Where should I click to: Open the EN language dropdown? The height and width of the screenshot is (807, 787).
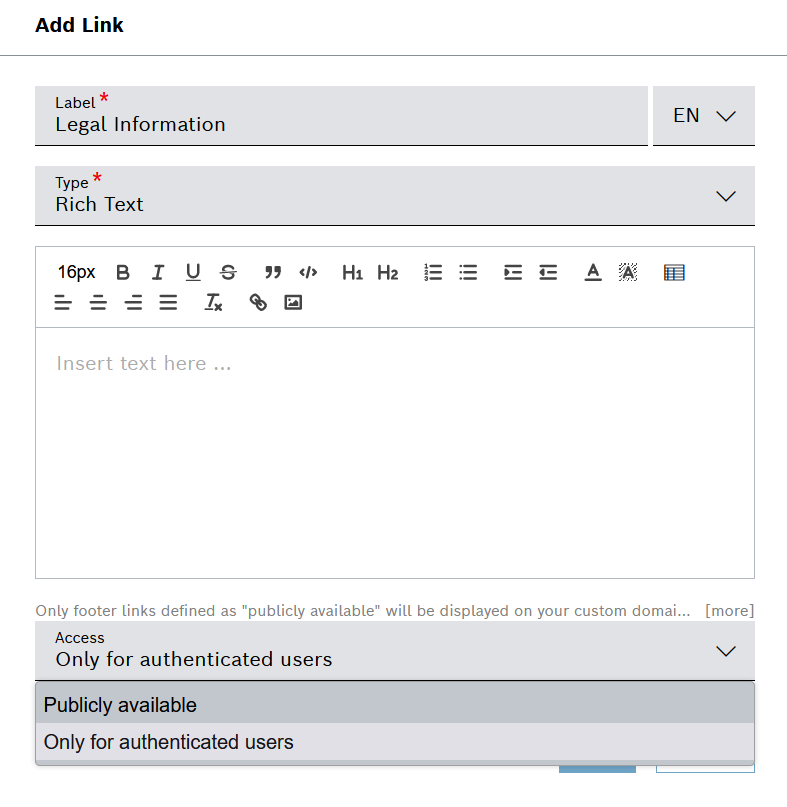(x=704, y=116)
